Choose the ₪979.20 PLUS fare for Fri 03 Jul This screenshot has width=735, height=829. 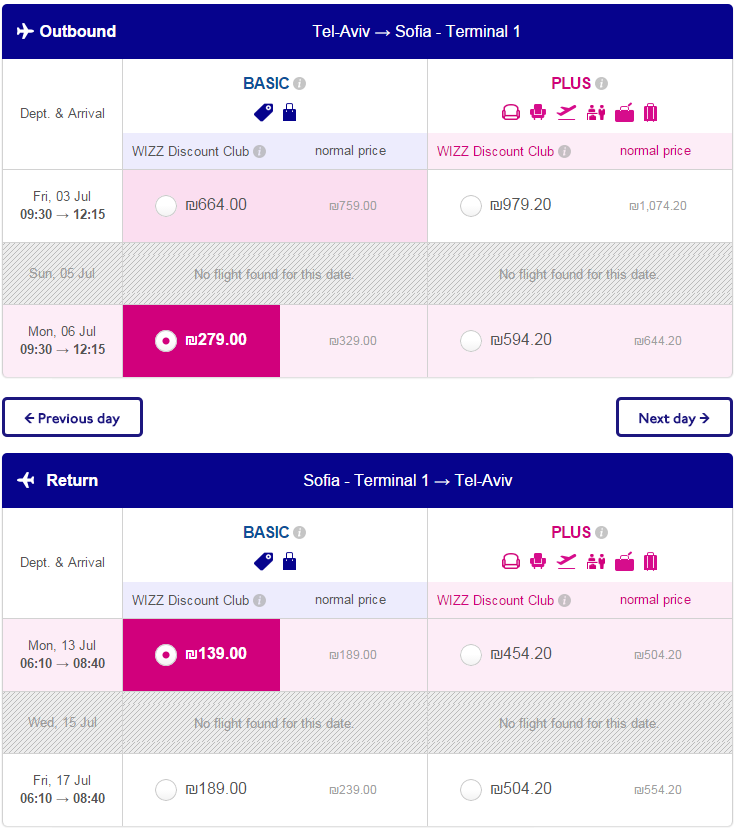coord(471,206)
